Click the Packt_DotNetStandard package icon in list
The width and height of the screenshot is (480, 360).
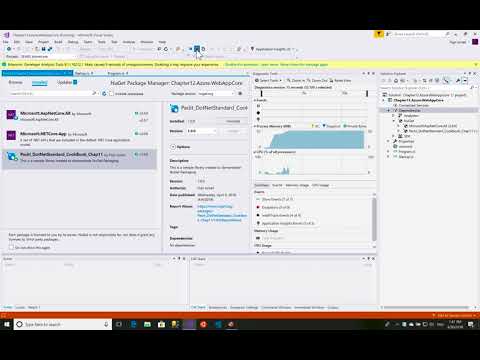(12, 156)
